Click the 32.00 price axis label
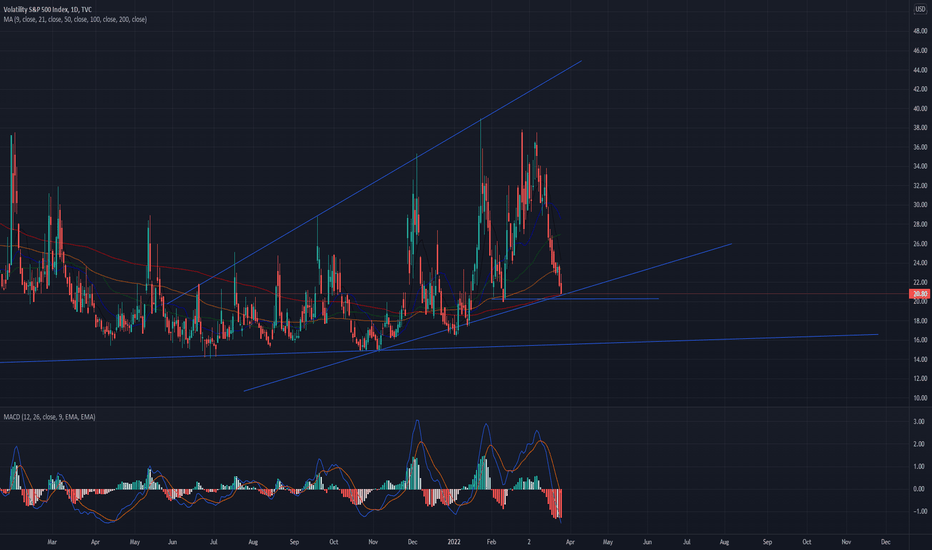The image size is (932, 550). [920, 186]
